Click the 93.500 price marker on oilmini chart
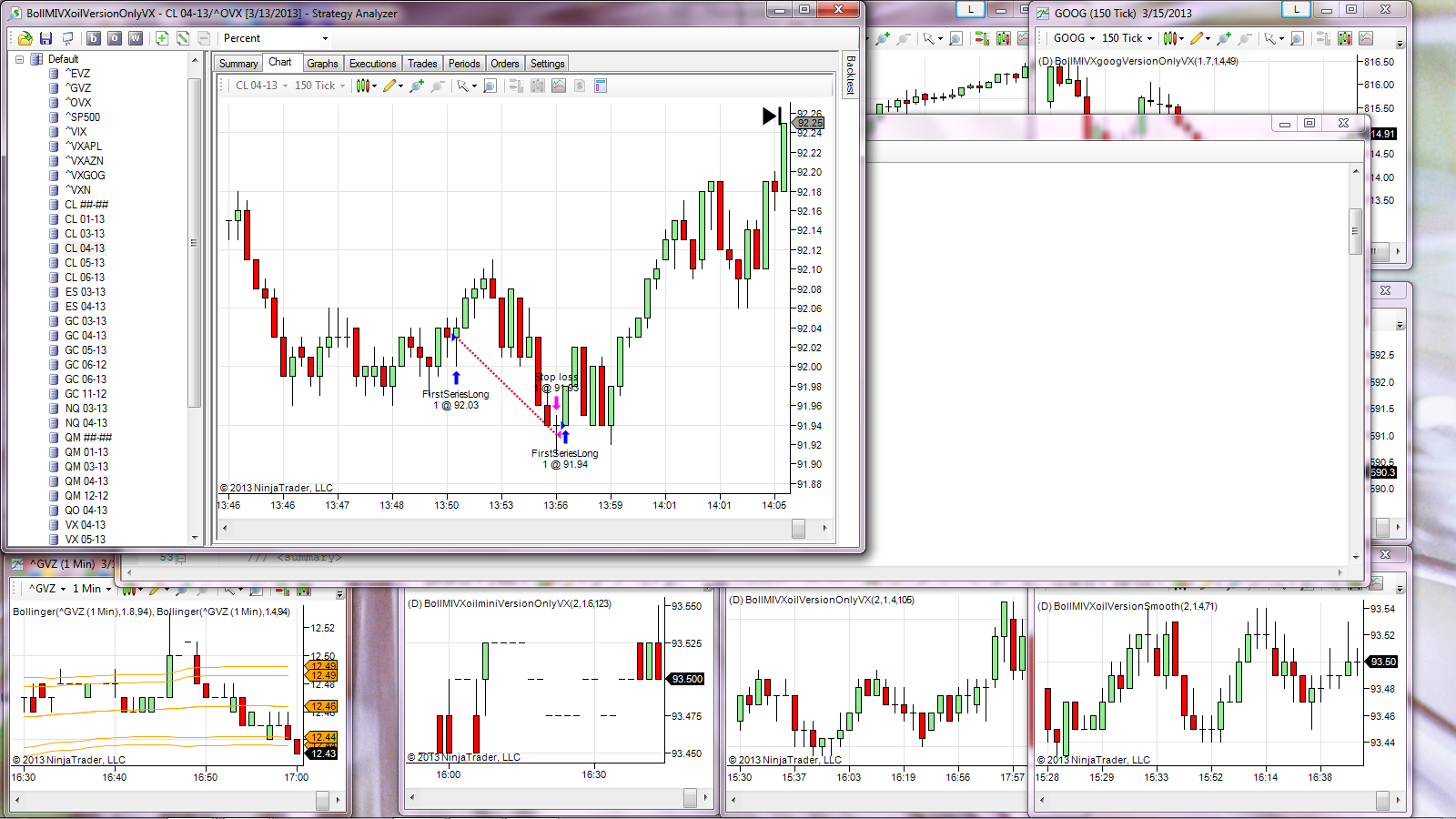The width and height of the screenshot is (1456, 819). click(686, 679)
